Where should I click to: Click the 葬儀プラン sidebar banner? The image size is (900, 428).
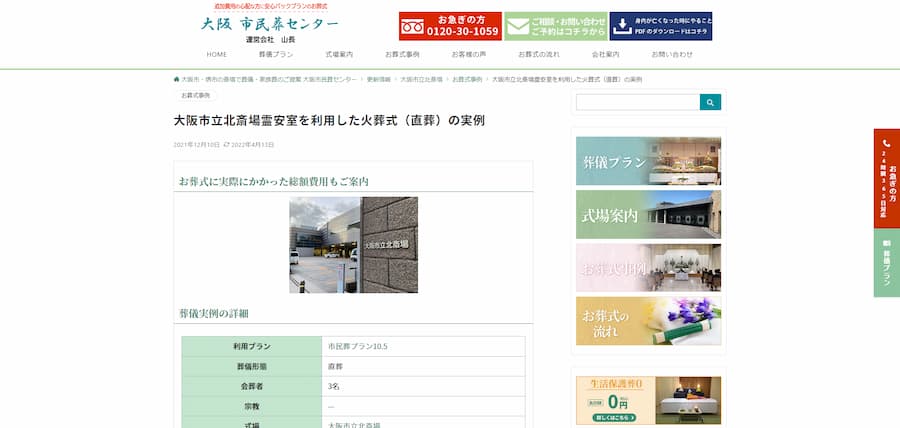tap(649, 161)
